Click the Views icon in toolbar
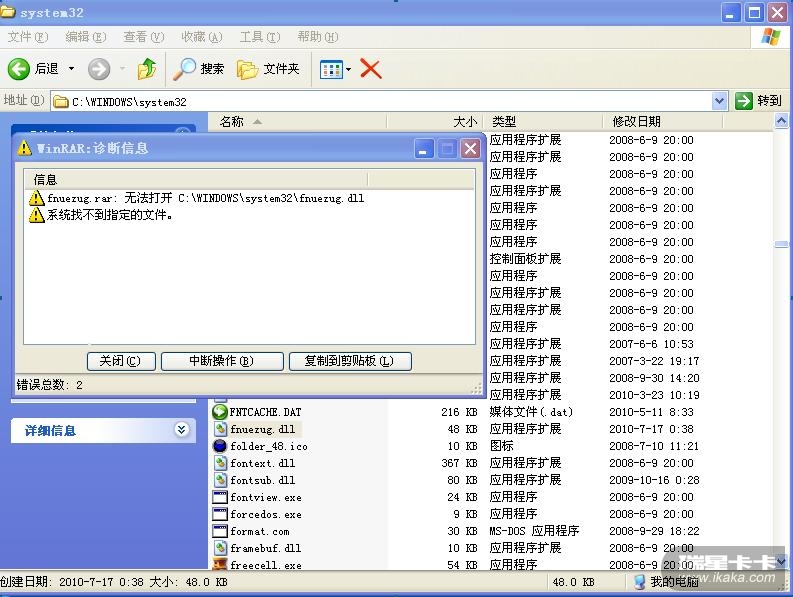793x597 pixels. click(x=331, y=69)
